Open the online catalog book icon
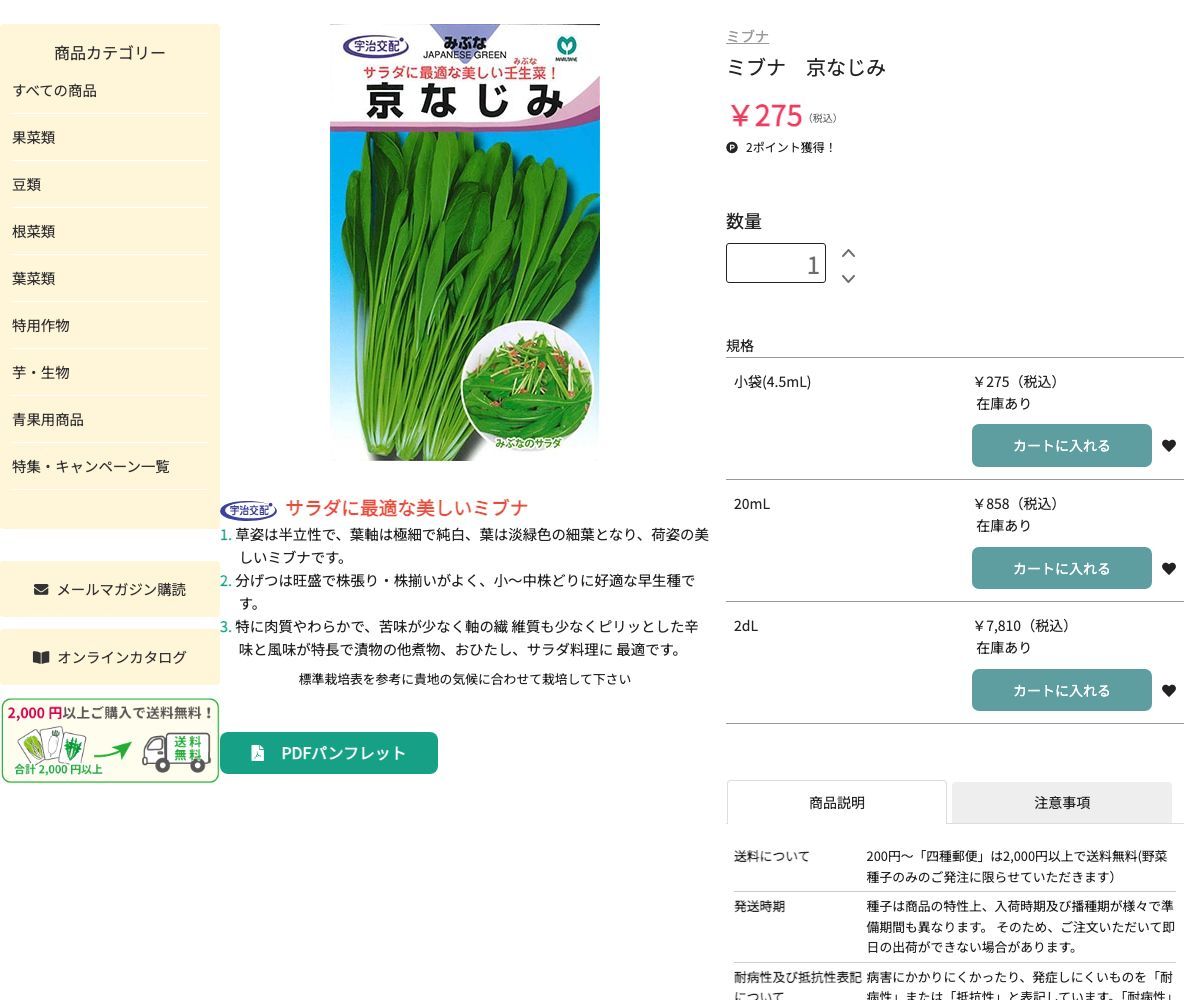The height and width of the screenshot is (1000, 1200). (x=41, y=657)
